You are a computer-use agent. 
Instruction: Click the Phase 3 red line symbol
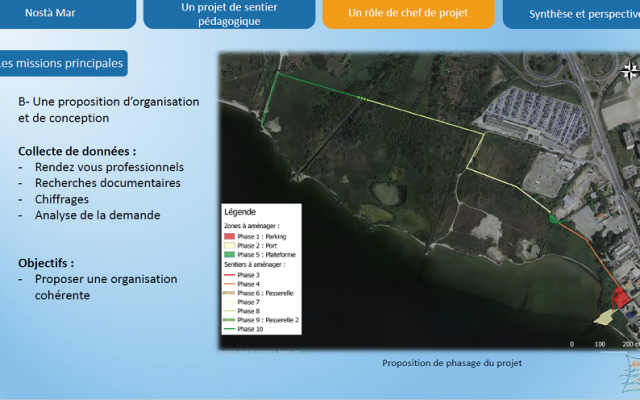[229, 274]
